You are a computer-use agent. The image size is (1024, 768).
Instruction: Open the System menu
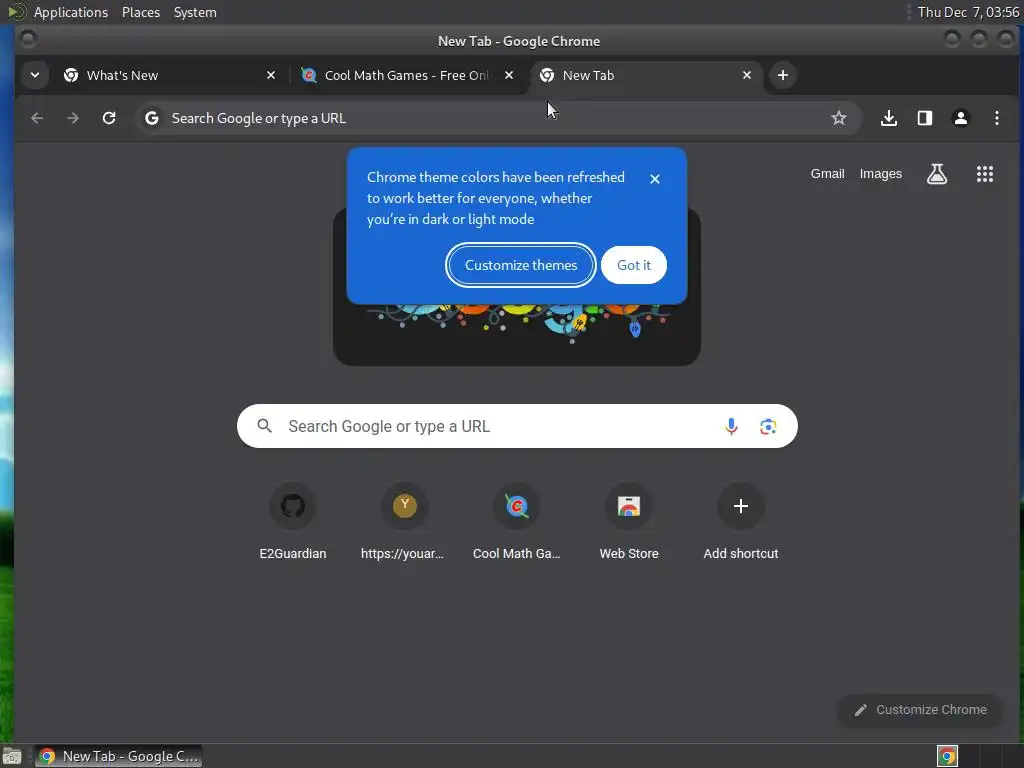pyautogui.click(x=195, y=12)
